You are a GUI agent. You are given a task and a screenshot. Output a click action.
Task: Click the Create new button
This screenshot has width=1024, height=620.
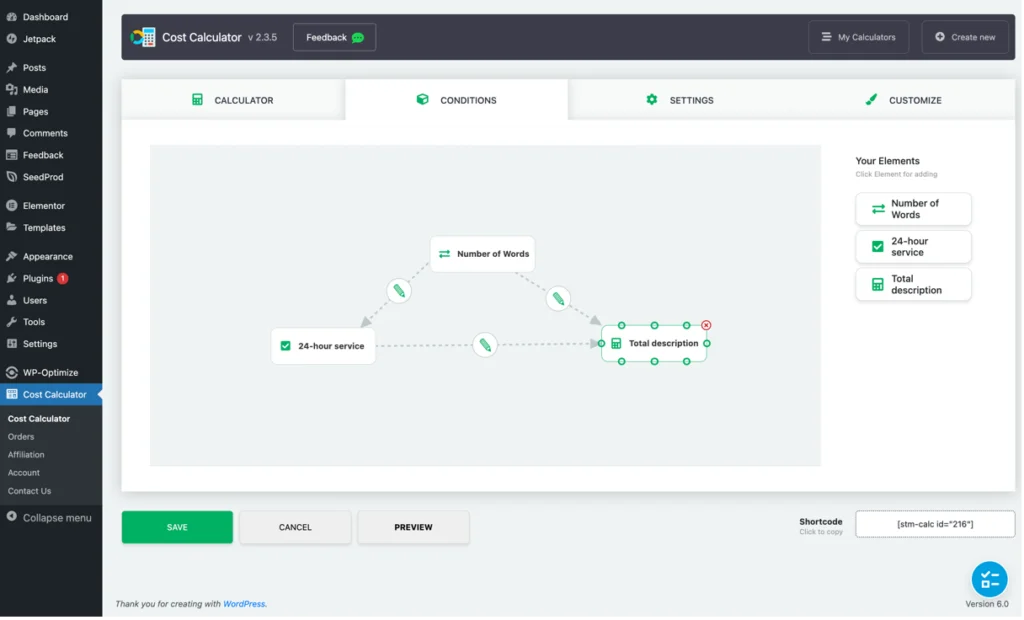965,37
